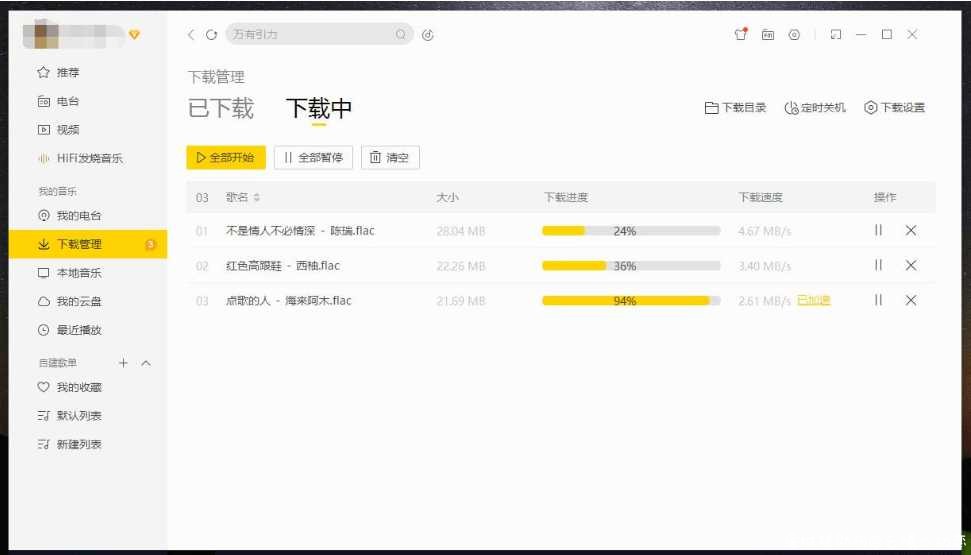Collapse the 自建歌单 section

[146, 362]
